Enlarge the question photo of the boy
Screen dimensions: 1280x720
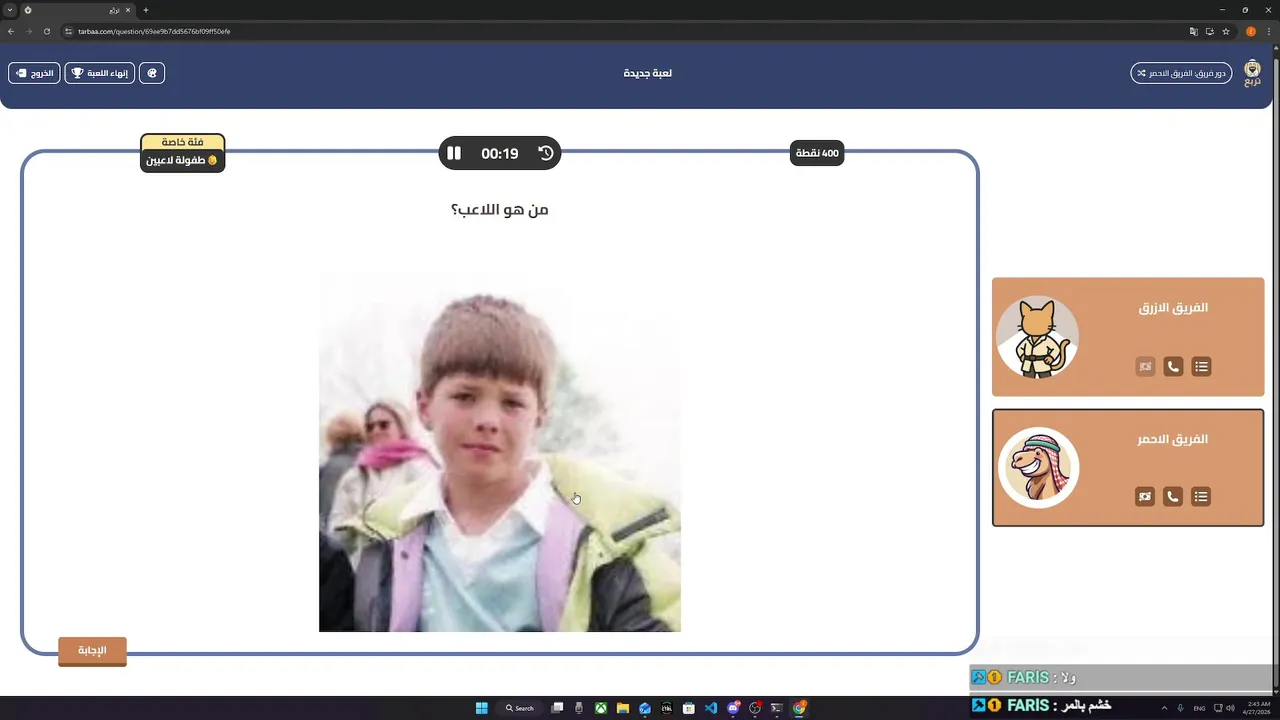(500, 452)
